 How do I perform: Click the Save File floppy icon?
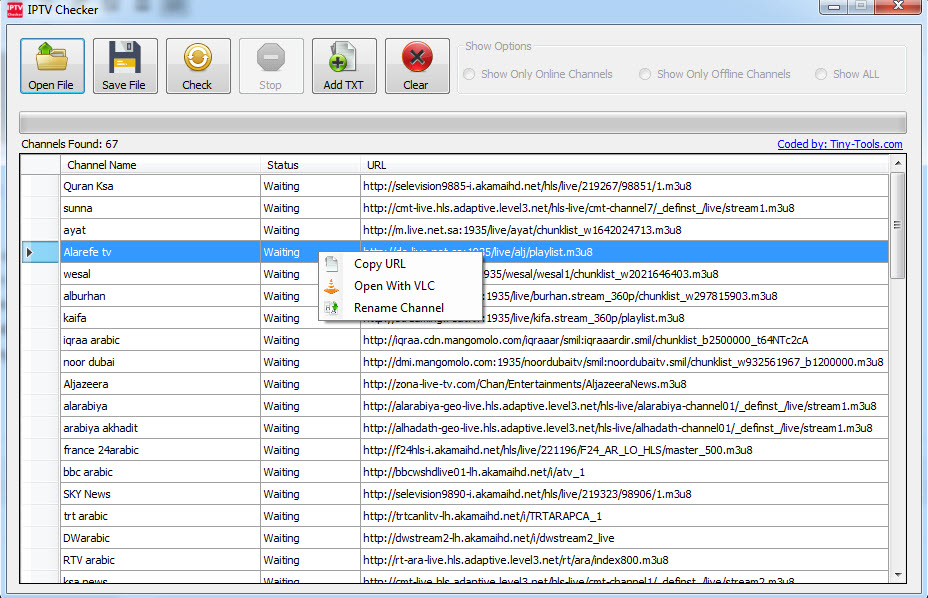pos(124,57)
